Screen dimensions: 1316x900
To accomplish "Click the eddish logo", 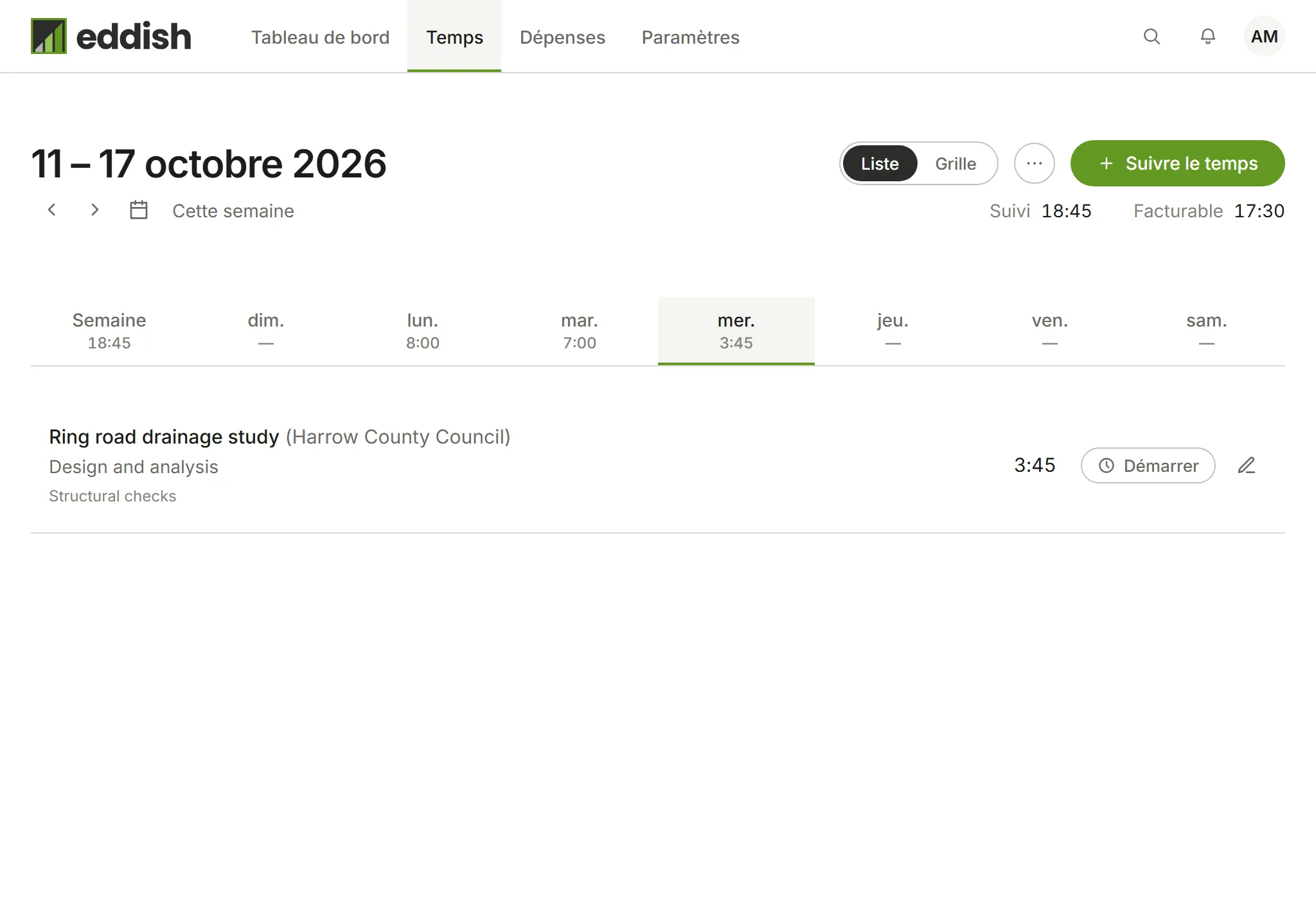I will click(111, 36).
